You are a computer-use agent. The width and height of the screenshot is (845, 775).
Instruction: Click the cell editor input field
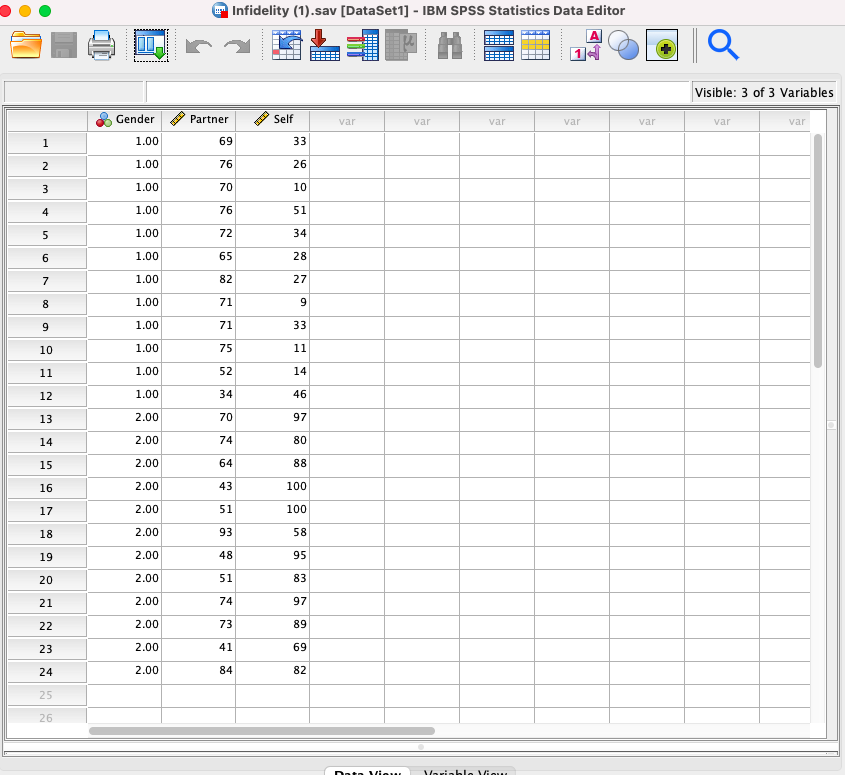point(418,92)
